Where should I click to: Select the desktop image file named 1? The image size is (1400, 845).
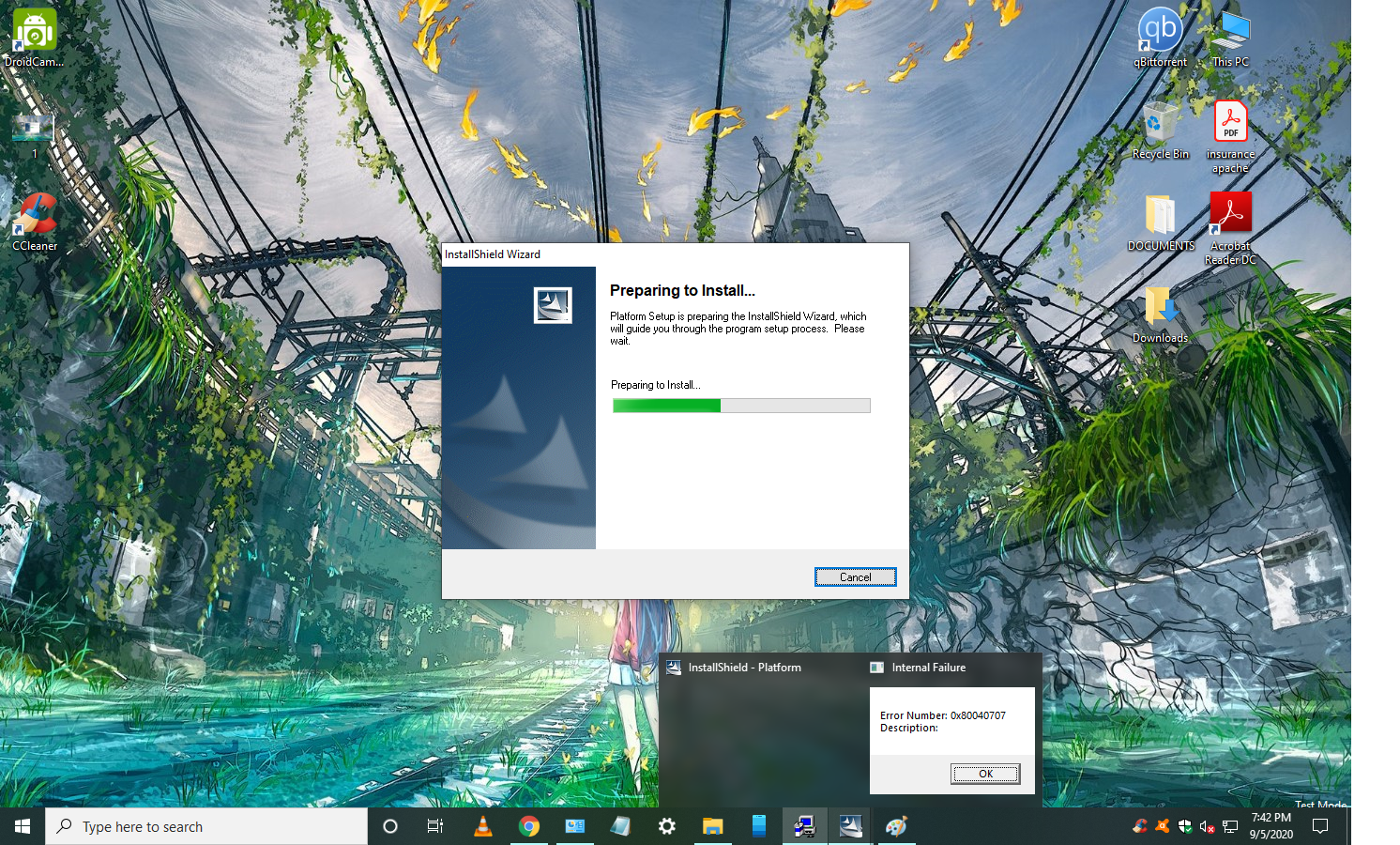click(34, 136)
